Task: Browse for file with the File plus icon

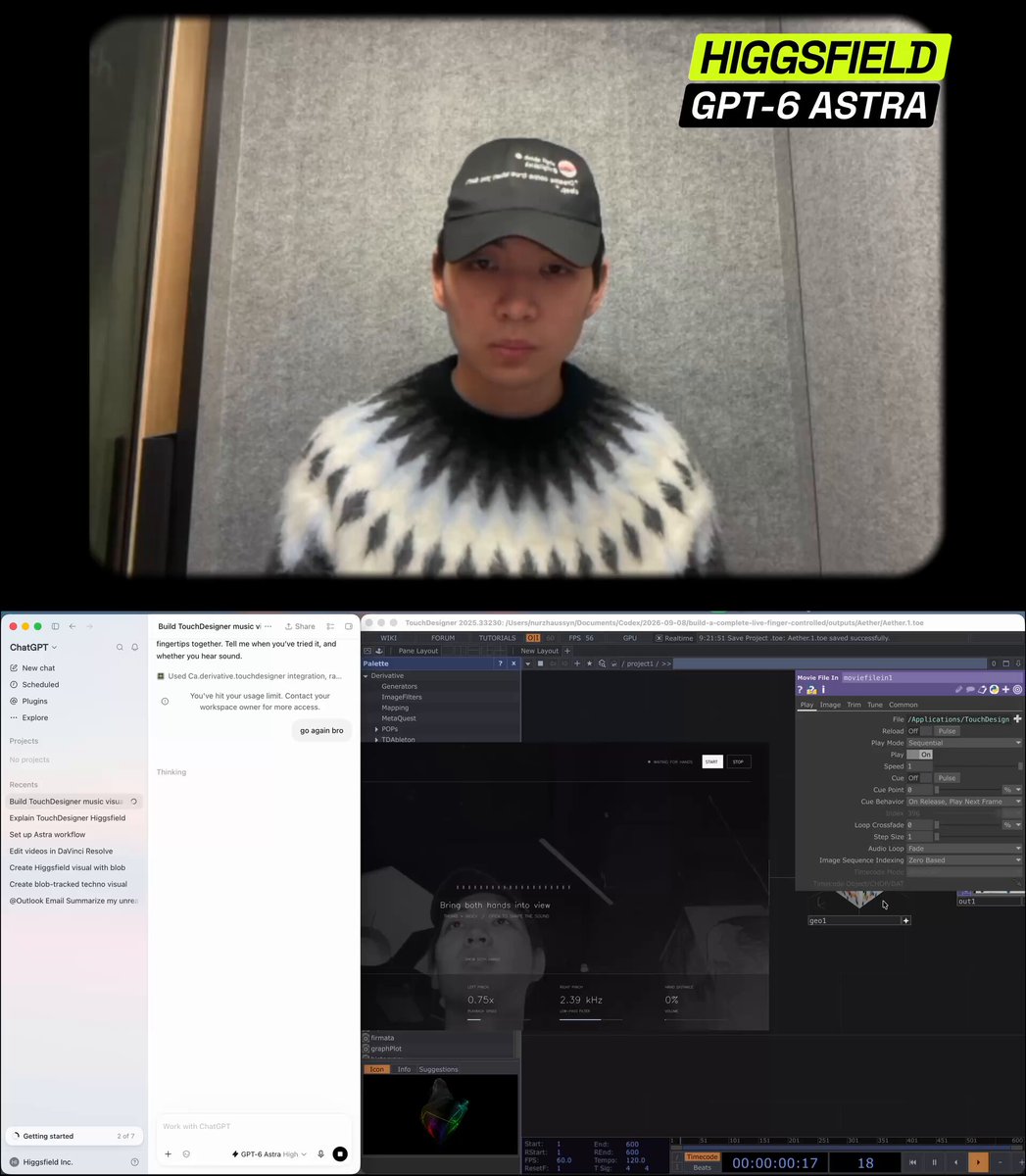Action: (1017, 719)
